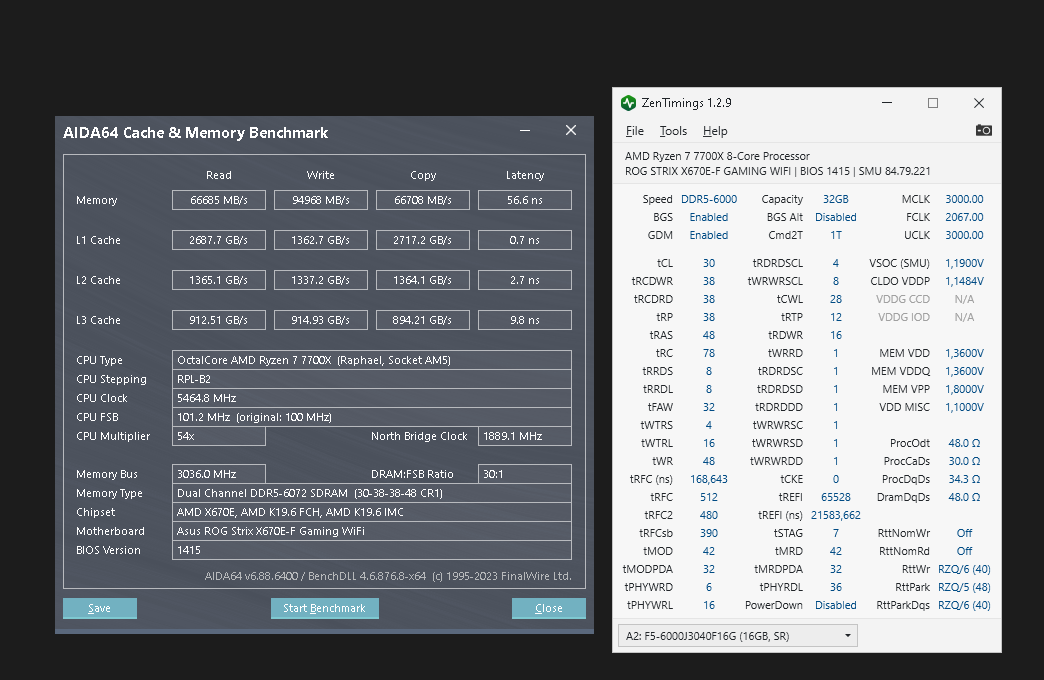Minimize the AIDA64 benchmark window
Viewport: 1044px width, 680px height.
point(525,131)
